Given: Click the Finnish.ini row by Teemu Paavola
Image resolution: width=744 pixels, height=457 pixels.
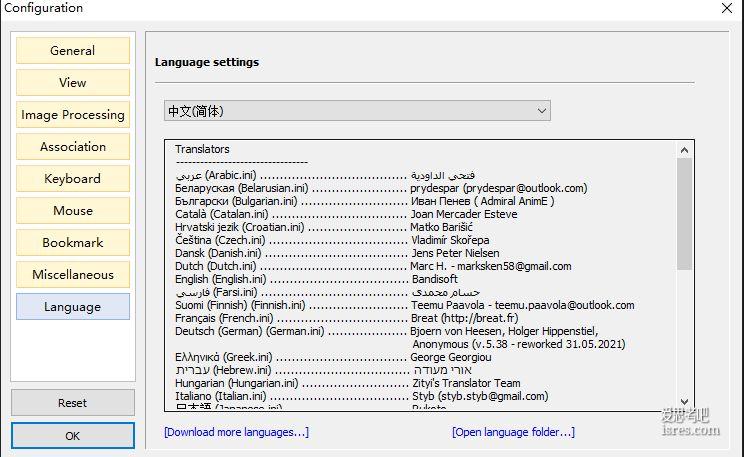Looking at the screenshot, I should coord(405,305).
